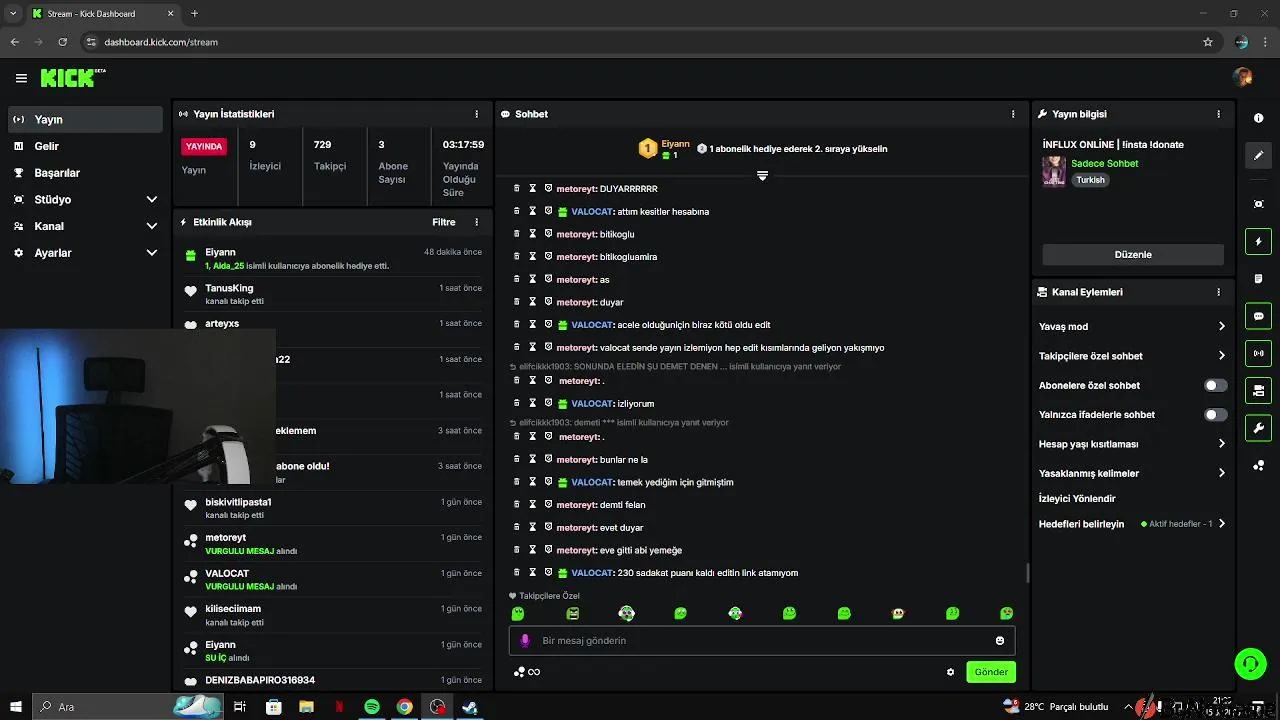Bookmark this page with star icon
The image size is (1280, 720).
pyautogui.click(x=1208, y=42)
